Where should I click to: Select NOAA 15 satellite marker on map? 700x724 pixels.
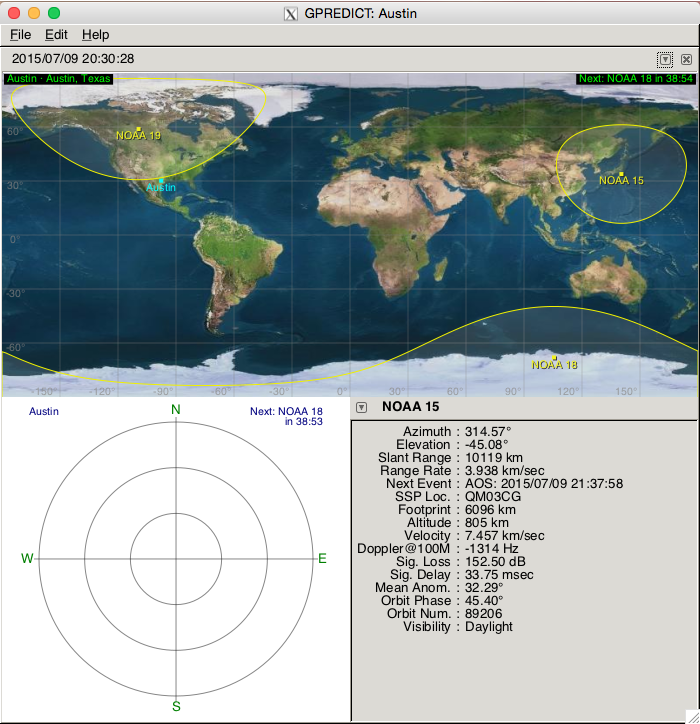[x=621, y=174]
